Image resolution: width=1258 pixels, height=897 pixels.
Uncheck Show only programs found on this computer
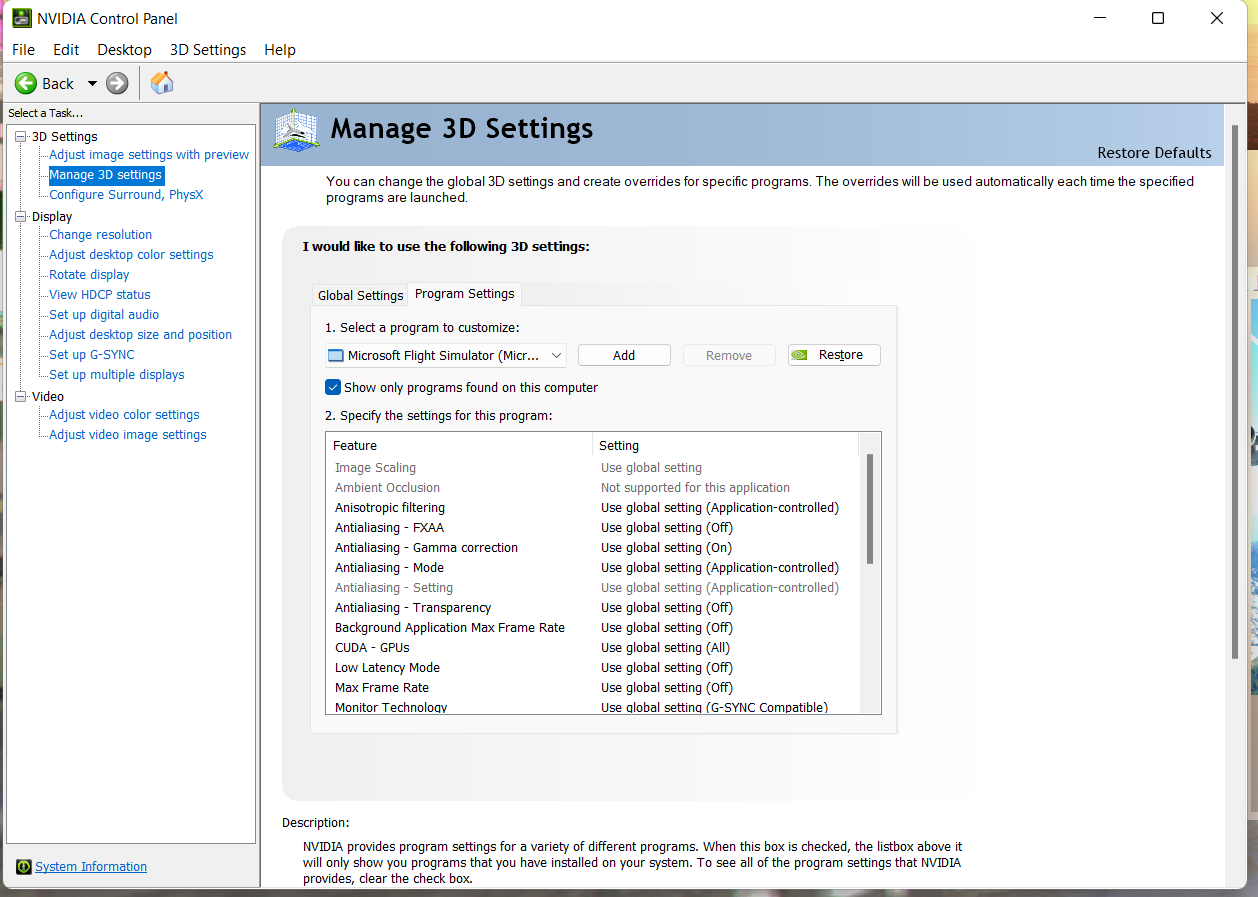pyautogui.click(x=333, y=387)
